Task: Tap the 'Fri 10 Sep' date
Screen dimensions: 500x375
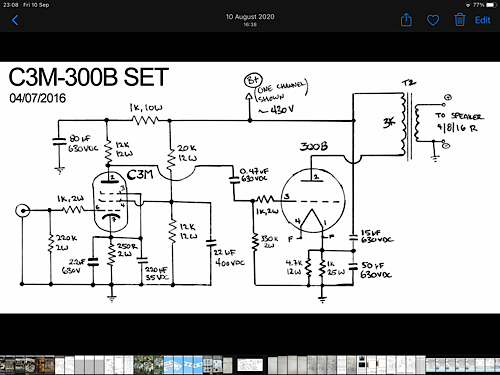Action: coord(36,5)
